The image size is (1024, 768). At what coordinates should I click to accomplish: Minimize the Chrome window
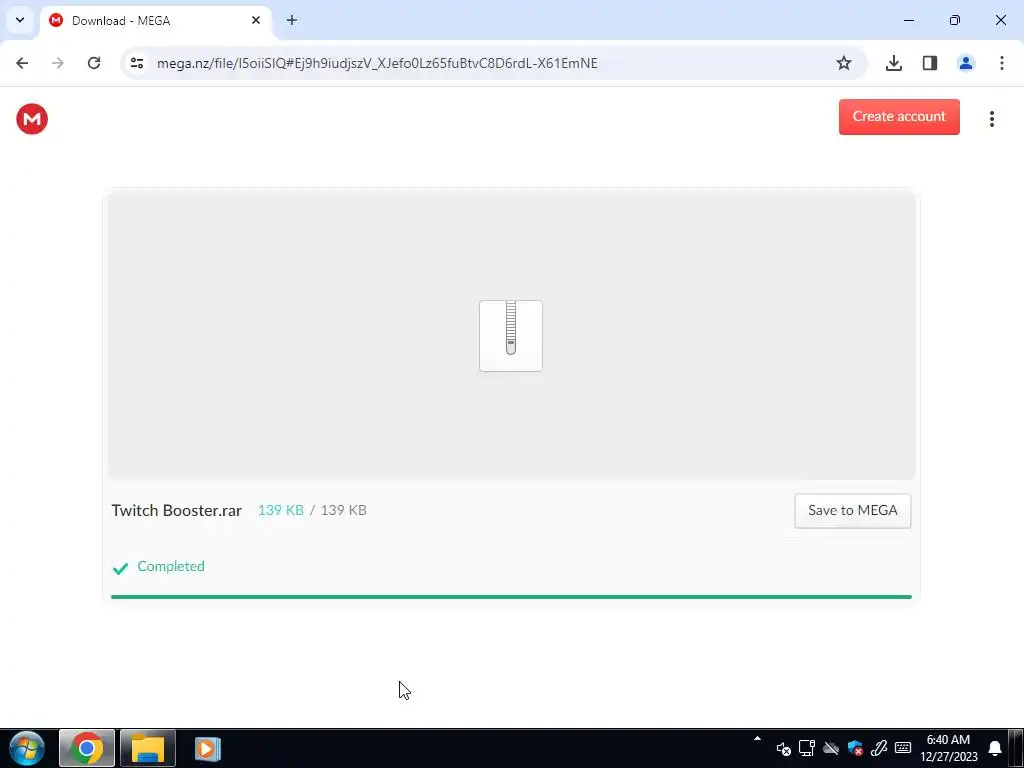click(909, 20)
